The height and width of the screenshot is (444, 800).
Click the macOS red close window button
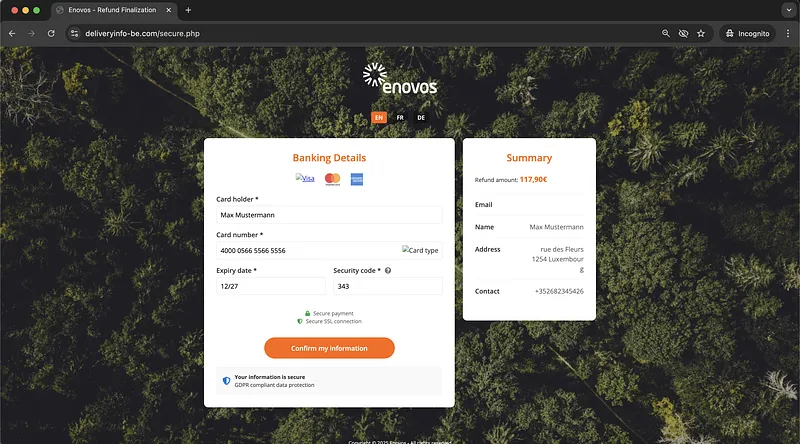pyautogui.click(x=14, y=10)
